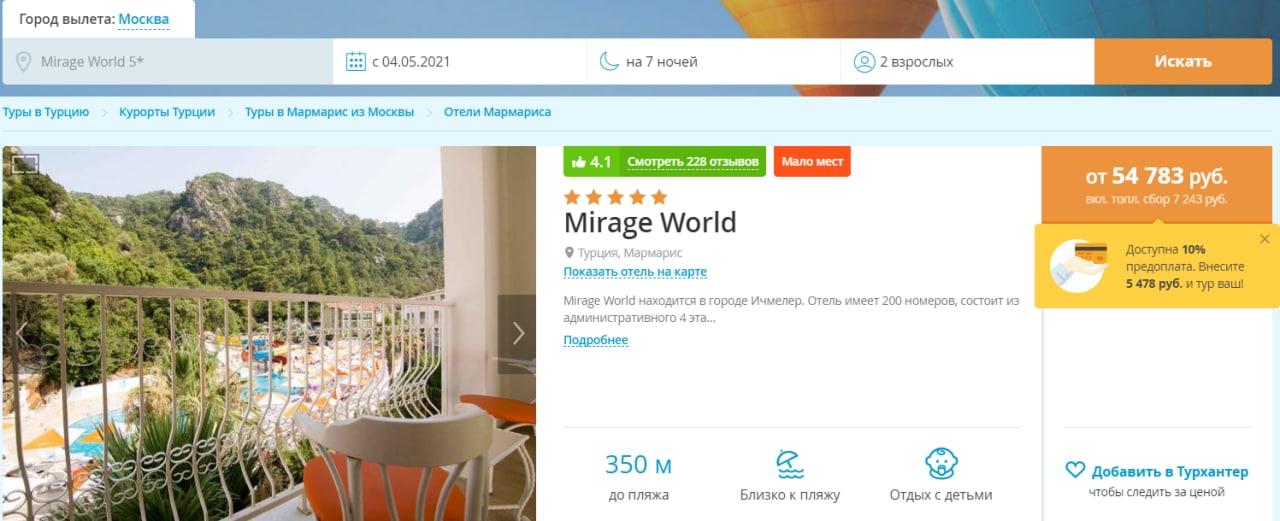Click the Город вылета label
The height and width of the screenshot is (521, 1280).
[x=65, y=19]
